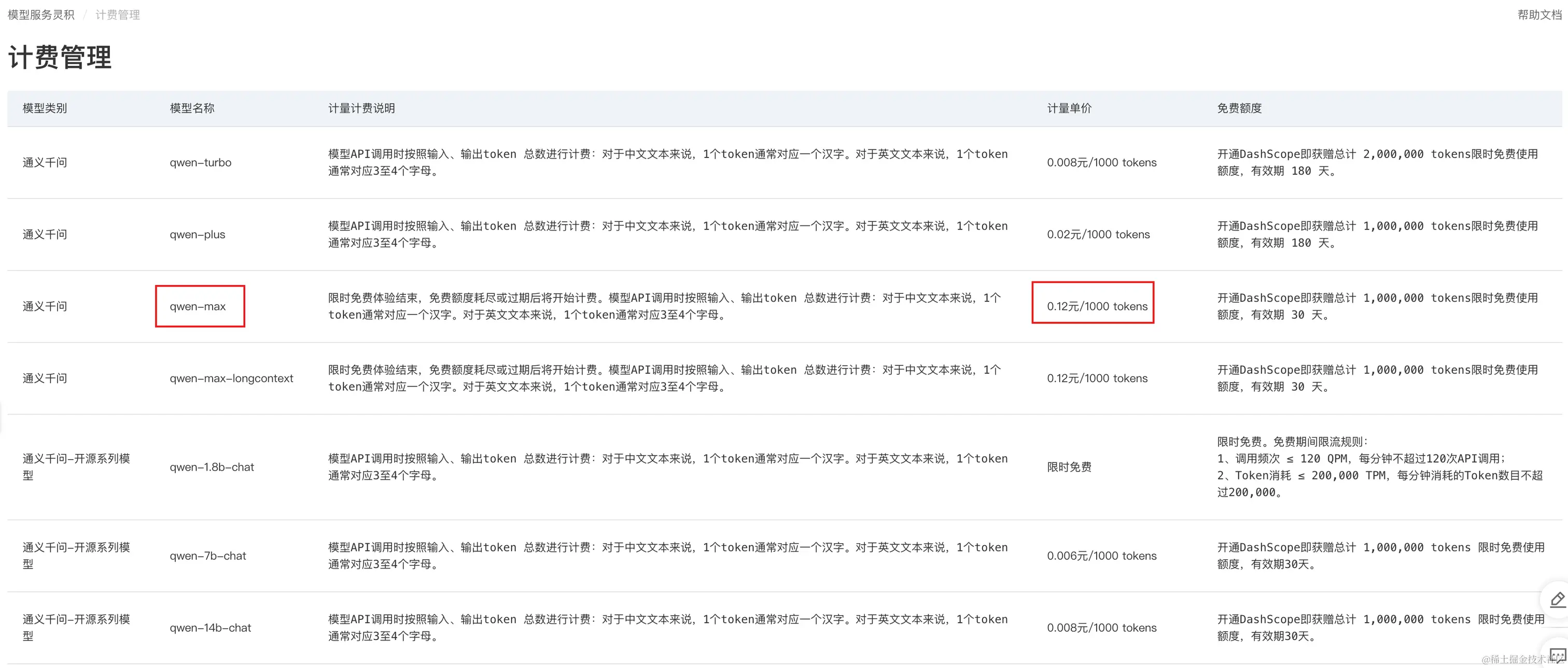
Task: Click the 免费额度 column header
Action: click(1239, 108)
